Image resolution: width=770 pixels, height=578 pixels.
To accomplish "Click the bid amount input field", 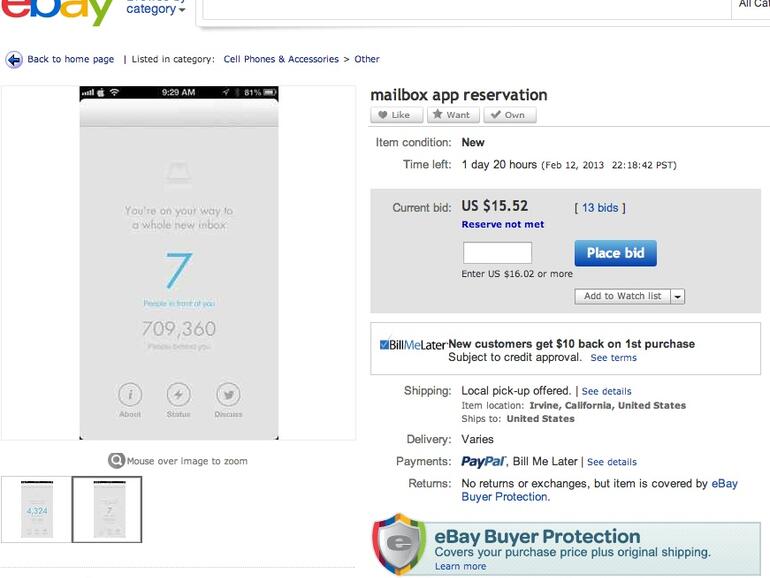I will 497,253.
